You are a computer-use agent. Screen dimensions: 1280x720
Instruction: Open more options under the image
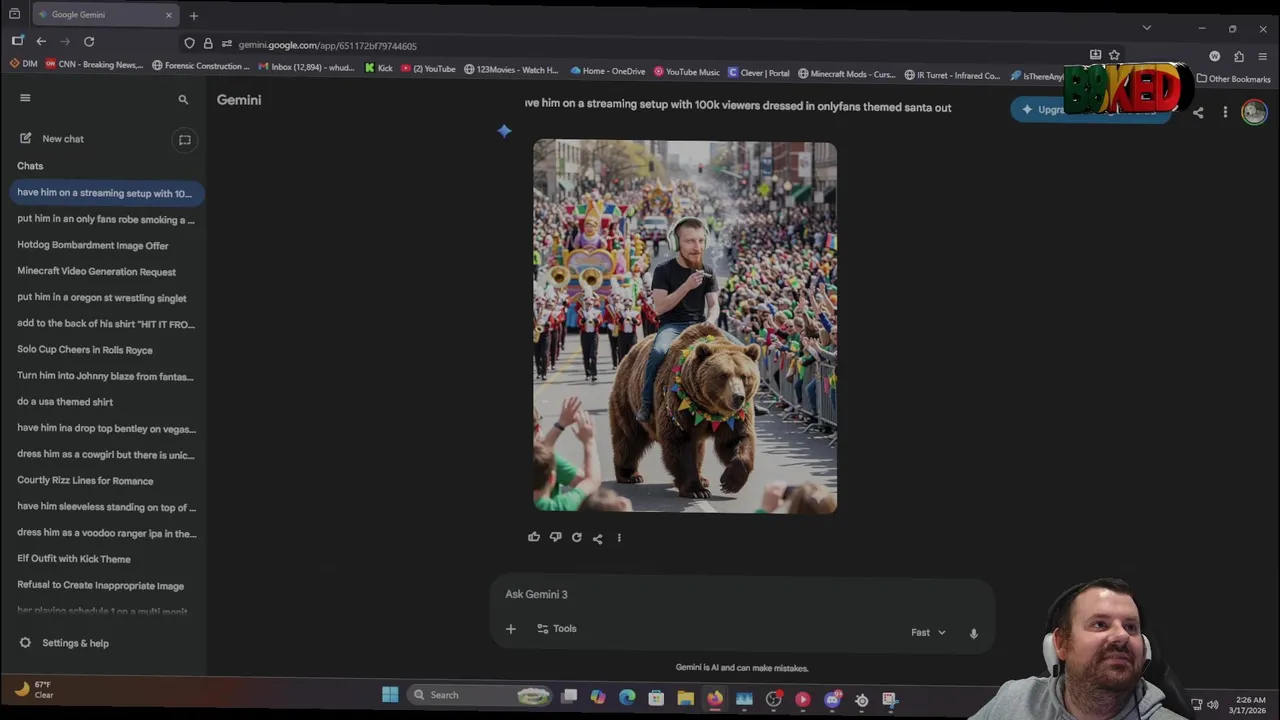(x=619, y=538)
